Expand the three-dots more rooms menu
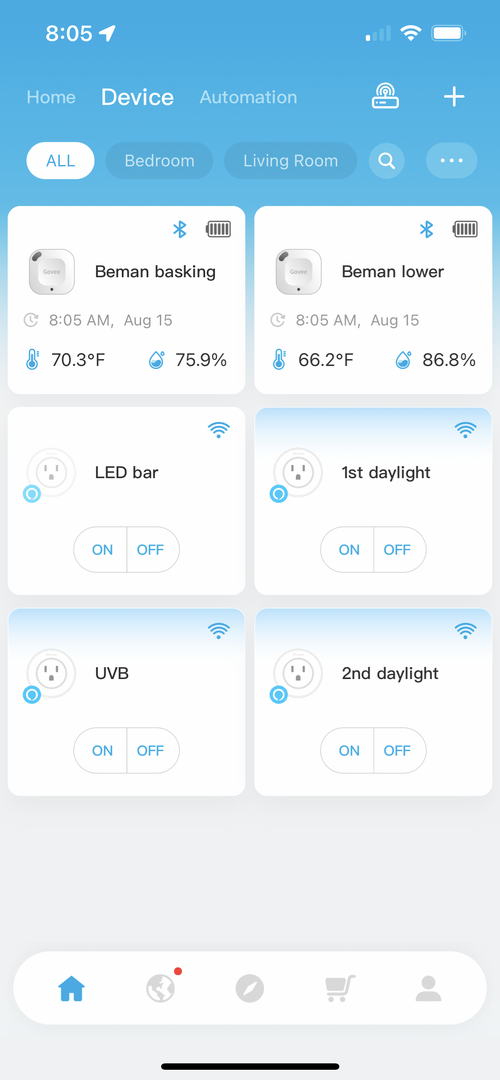This screenshot has height=1080, width=500. click(x=452, y=161)
